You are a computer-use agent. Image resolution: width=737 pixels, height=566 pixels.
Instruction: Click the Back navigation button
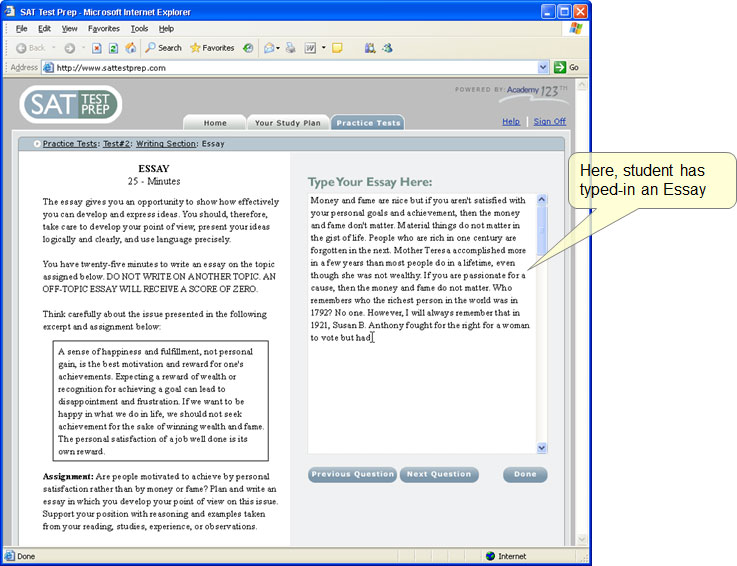tap(31, 48)
